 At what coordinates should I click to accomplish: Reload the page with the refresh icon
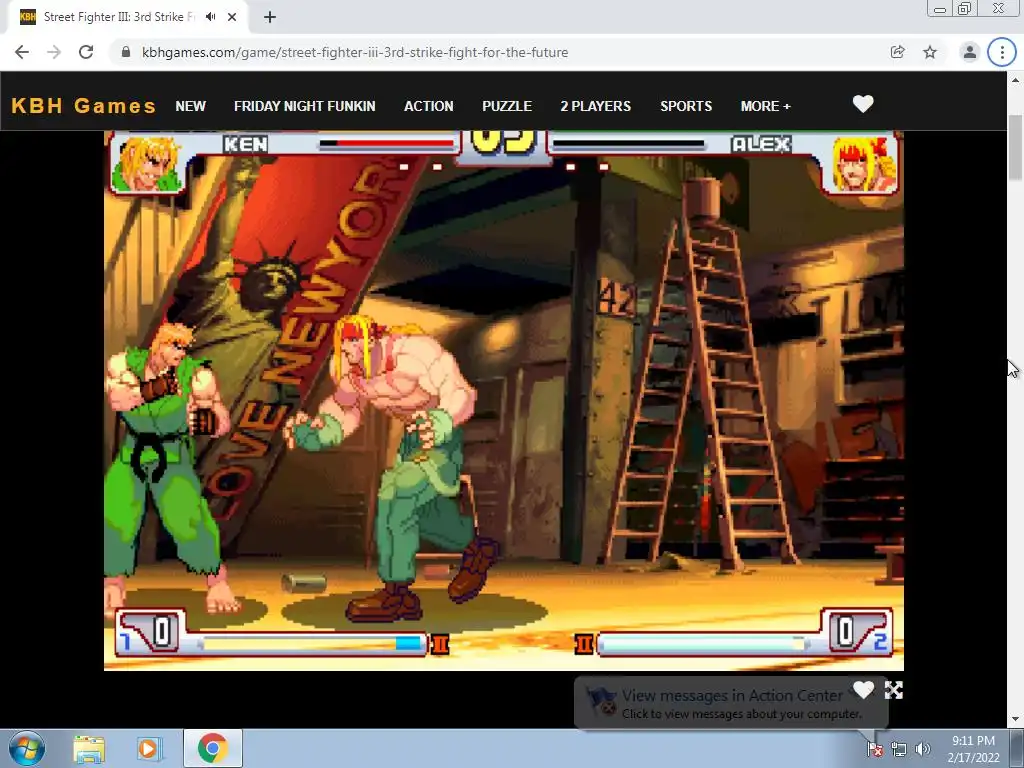pyautogui.click(x=86, y=52)
